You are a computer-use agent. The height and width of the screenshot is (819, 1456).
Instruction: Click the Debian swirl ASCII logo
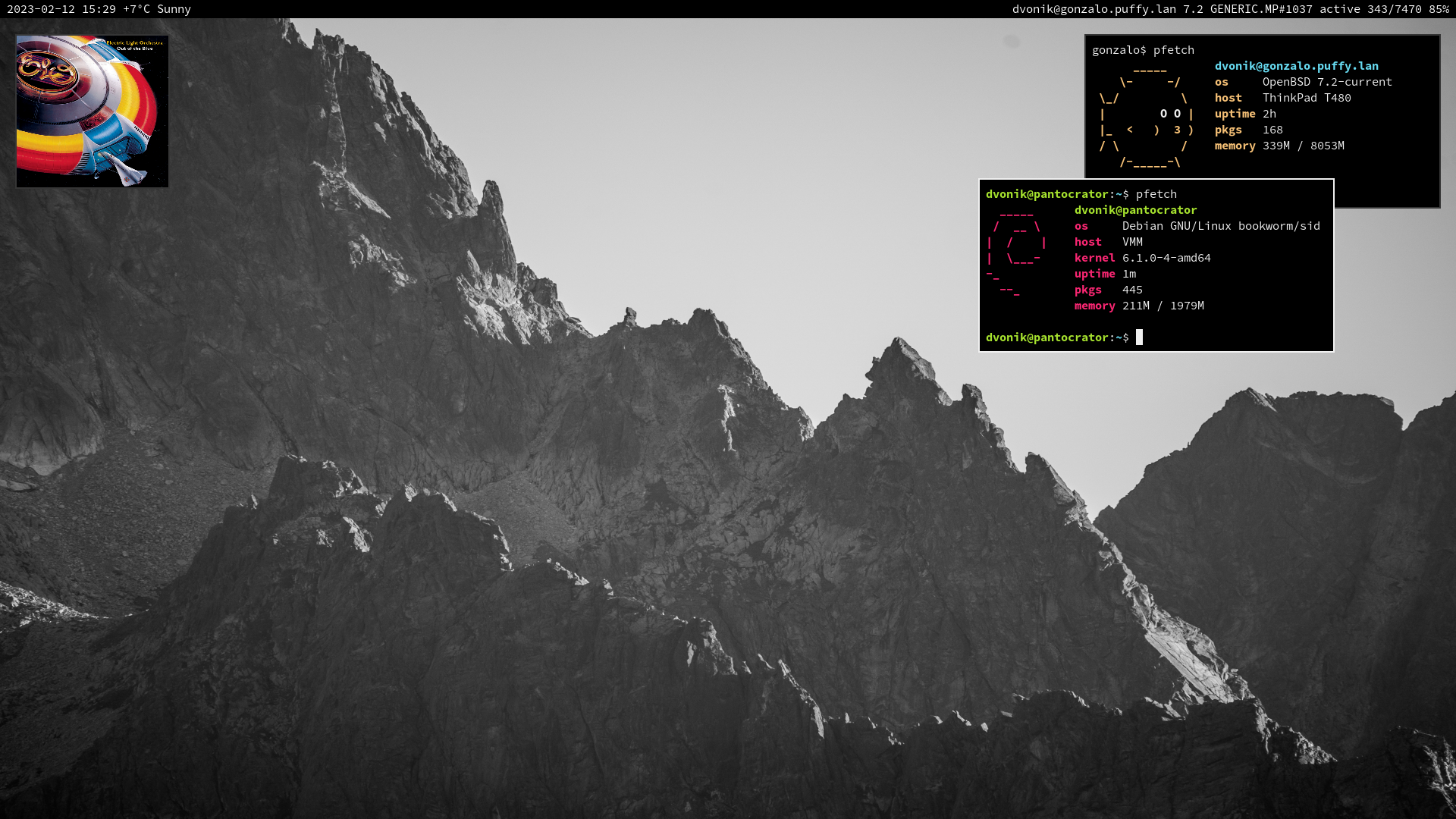1016,250
